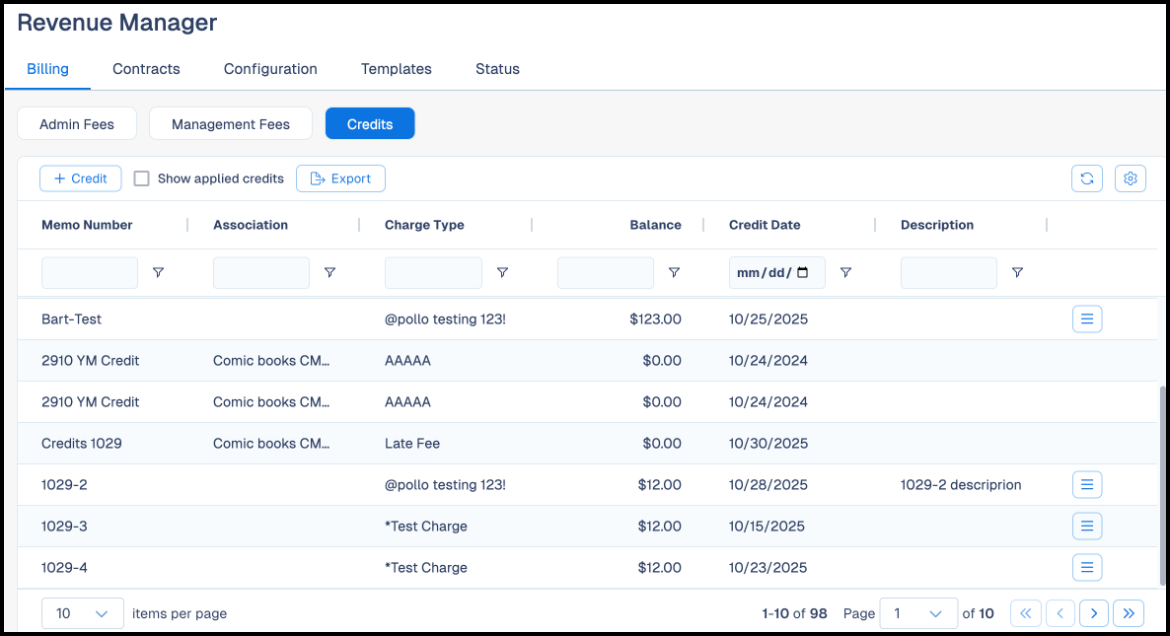
Task: Select the Management Fees button
Action: pos(231,124)
